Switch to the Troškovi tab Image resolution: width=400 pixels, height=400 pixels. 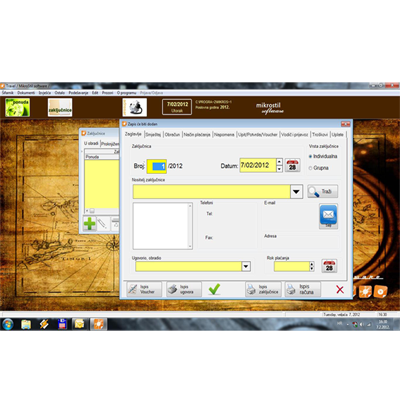tap(320, 135)
